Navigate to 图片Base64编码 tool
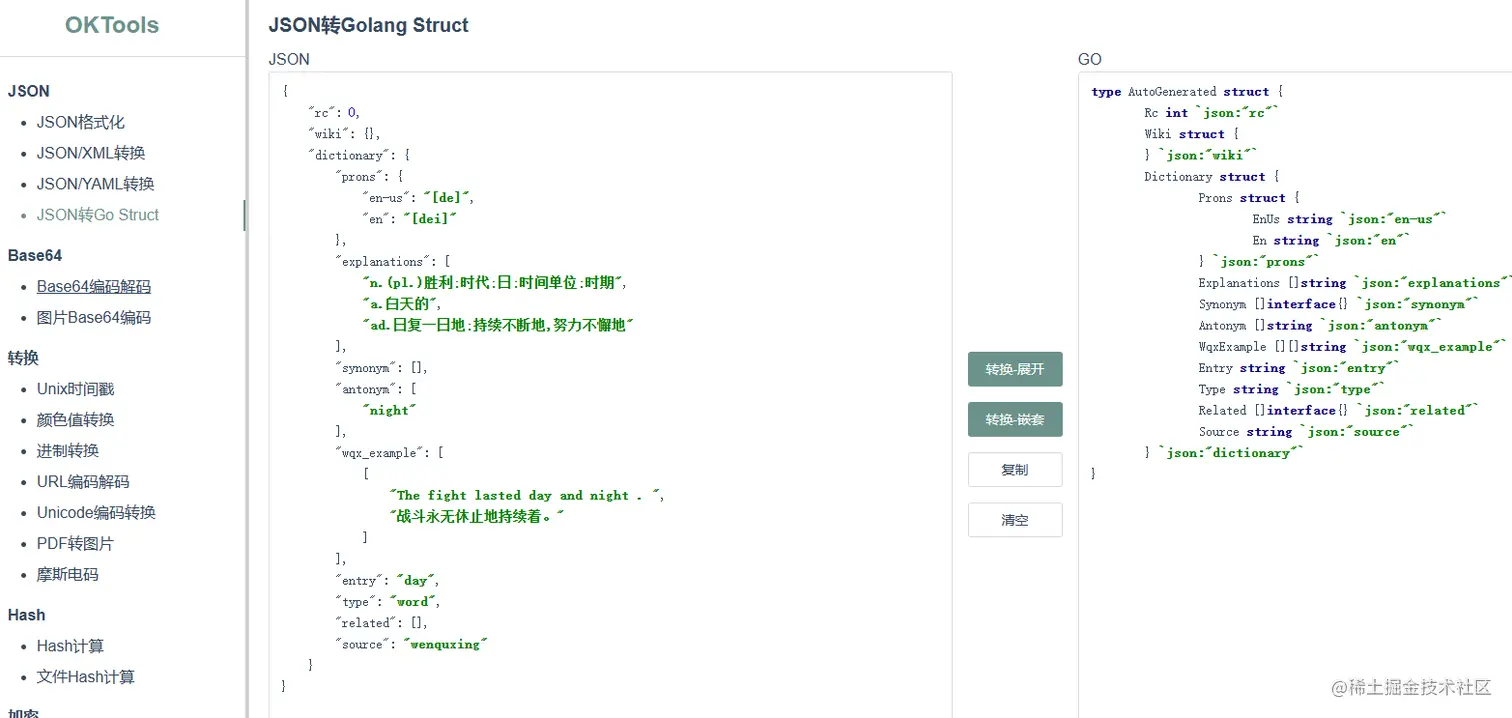 tap(94, 318)
